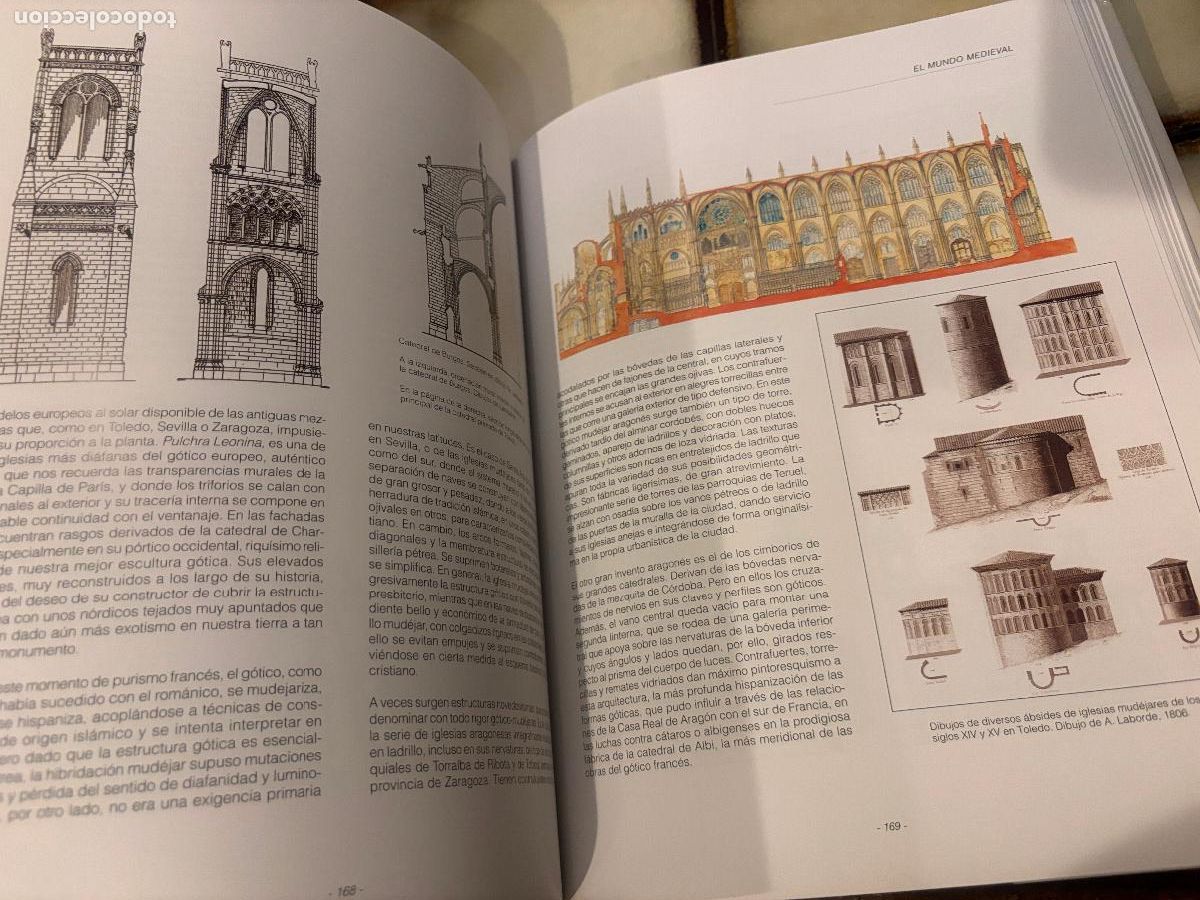Viewport: 1200px width, 900px height.
Task: Click the words 'Casa Real de Aragón'
Action: pyautogui.click(x=666, y=721)
